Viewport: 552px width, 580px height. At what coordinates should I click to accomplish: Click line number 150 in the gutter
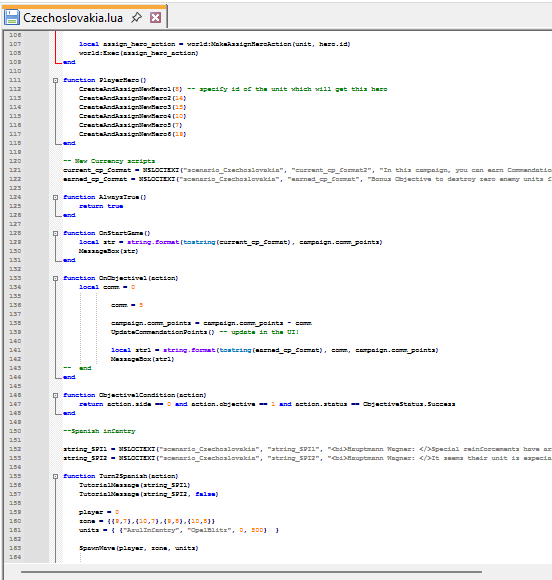[x=15, y=431]
